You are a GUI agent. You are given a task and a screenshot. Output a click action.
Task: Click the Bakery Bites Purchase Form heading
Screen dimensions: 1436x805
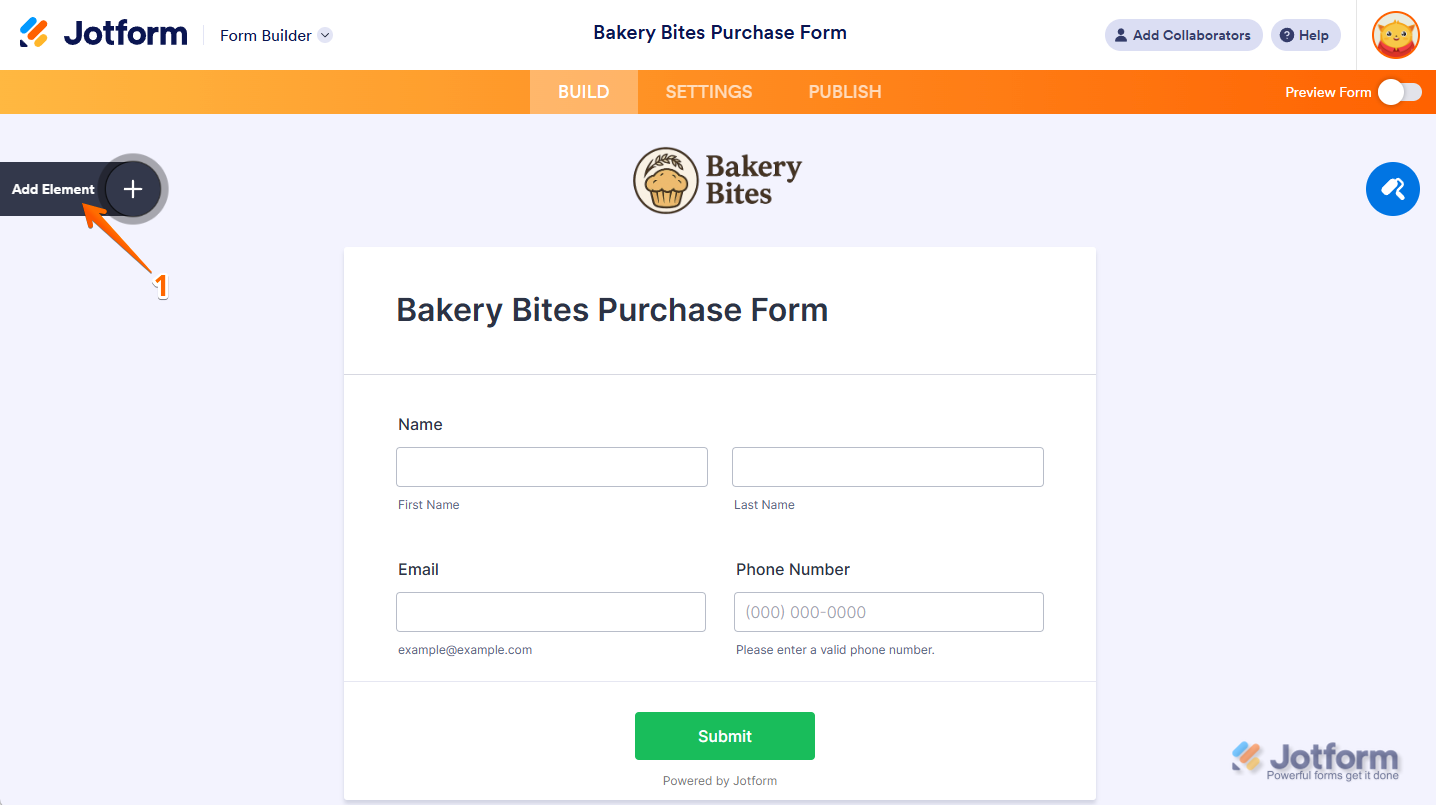612,310
